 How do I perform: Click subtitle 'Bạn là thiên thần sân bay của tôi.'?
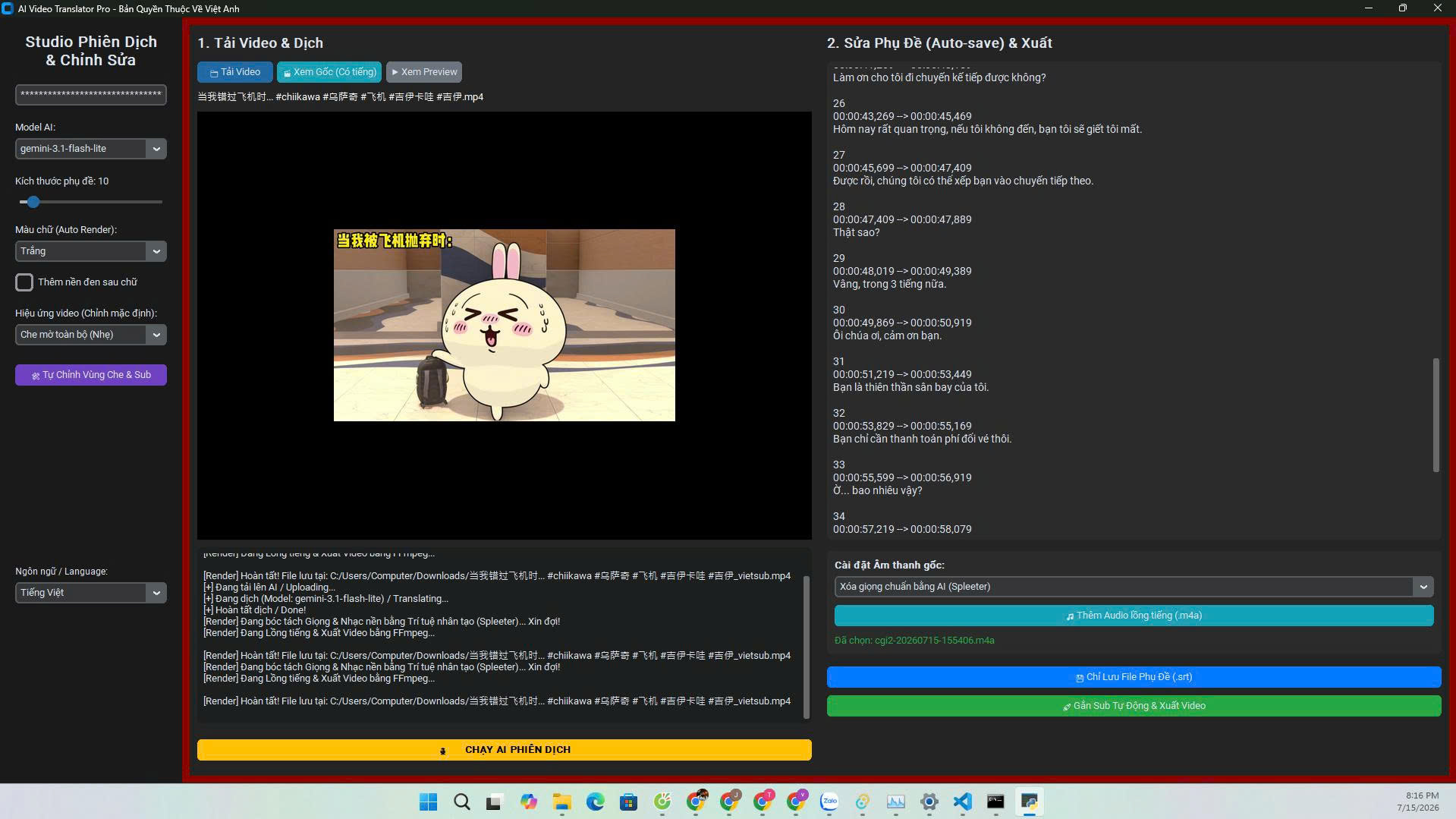(910, 387)
